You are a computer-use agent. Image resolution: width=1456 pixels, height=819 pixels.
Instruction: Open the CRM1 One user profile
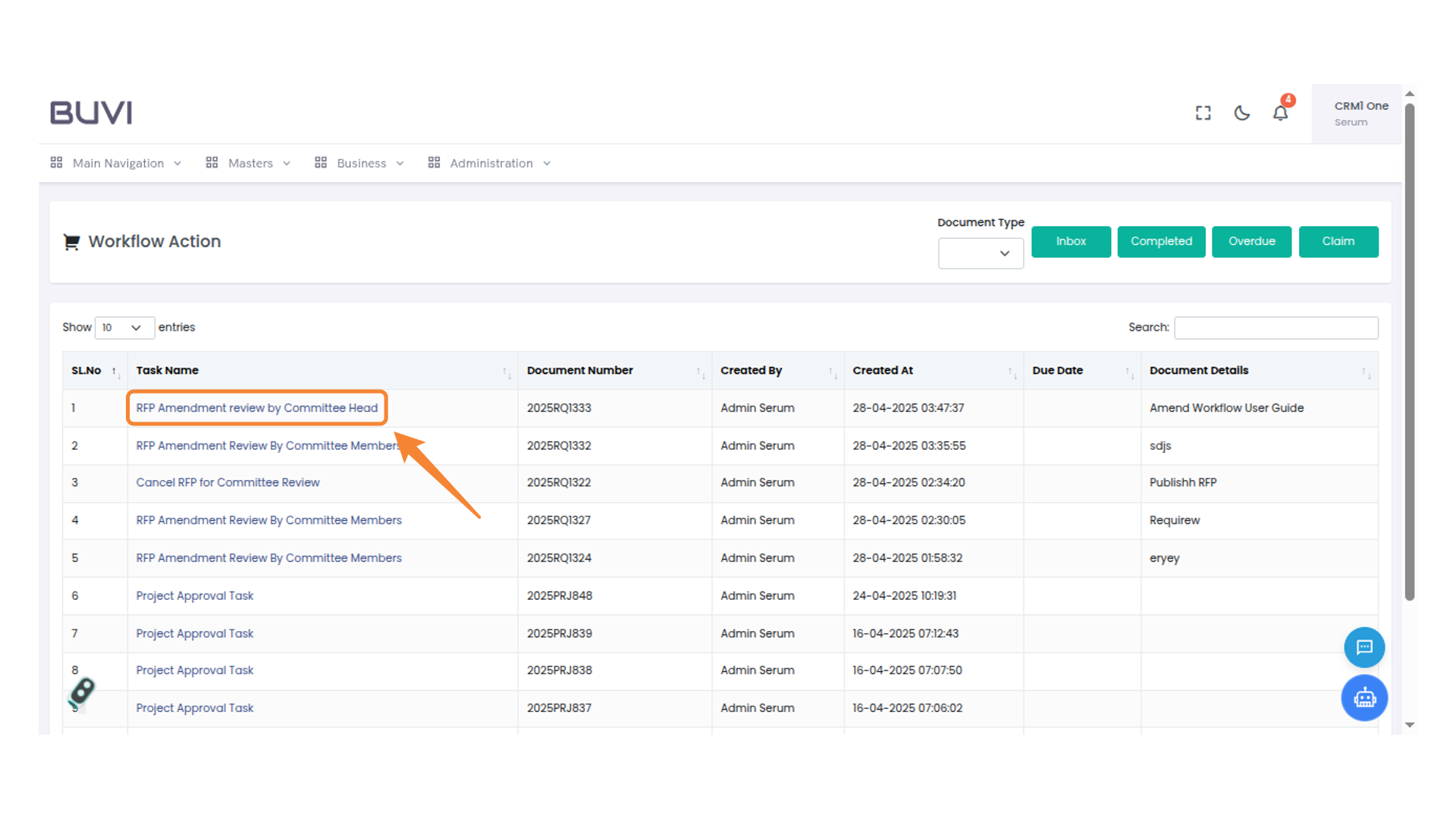[1360, 113]
